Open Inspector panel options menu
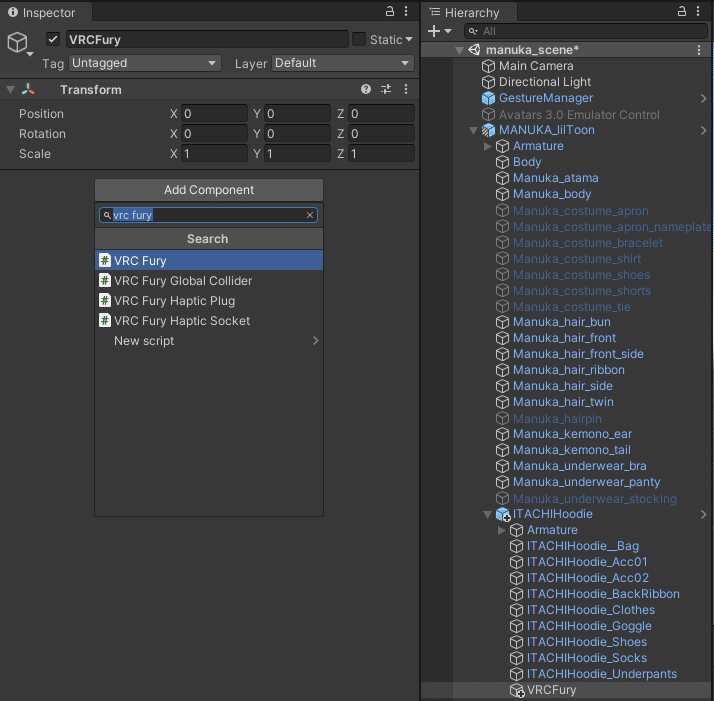The image size is (714, 701). pyautogui.click(x=406, y=11)
